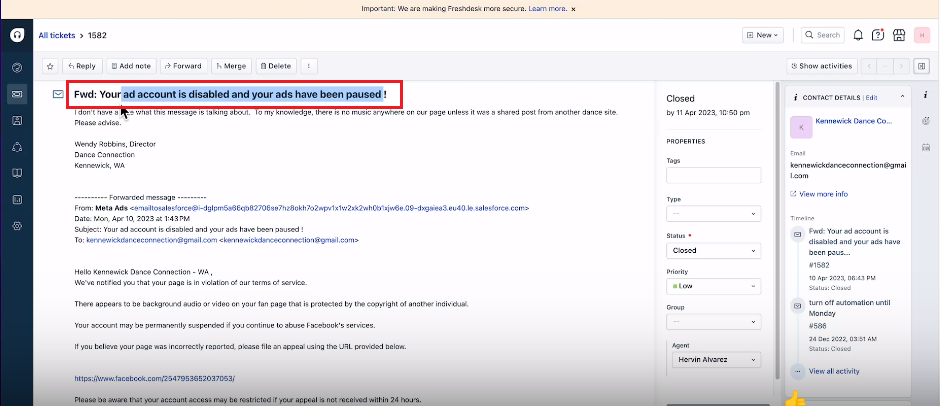The image size is (940, 406).
Task: Open the Status dropdown showing Closed
Action: 713,250
